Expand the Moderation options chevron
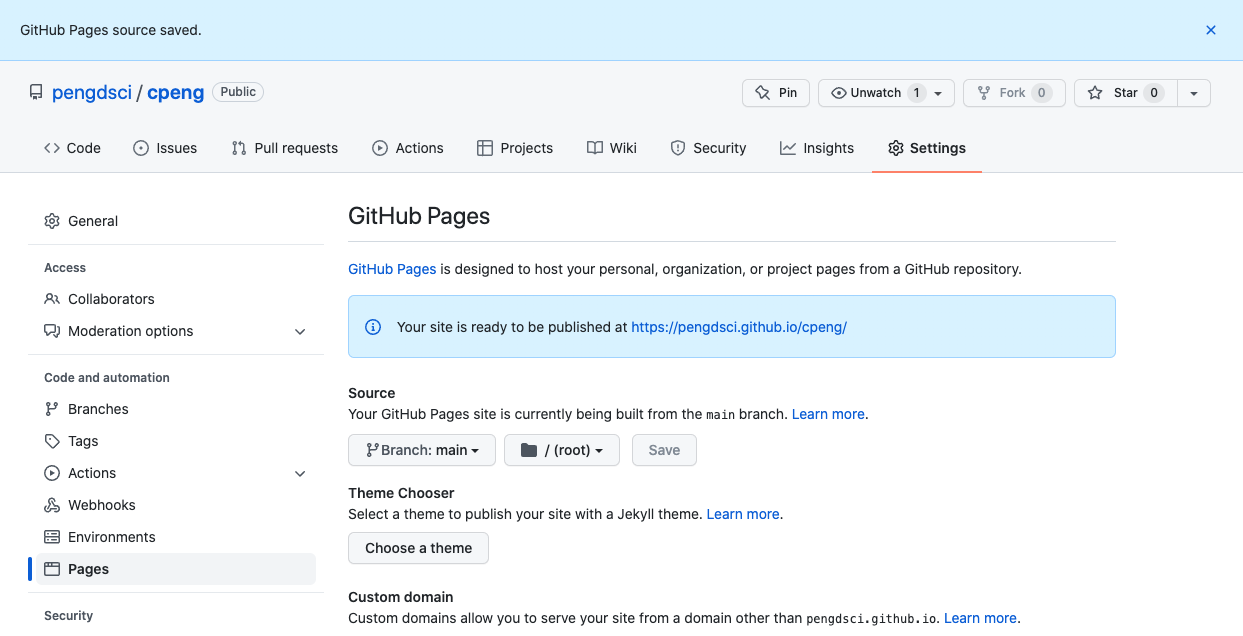This screenshot has width=1243, height=636. point(300,331)
